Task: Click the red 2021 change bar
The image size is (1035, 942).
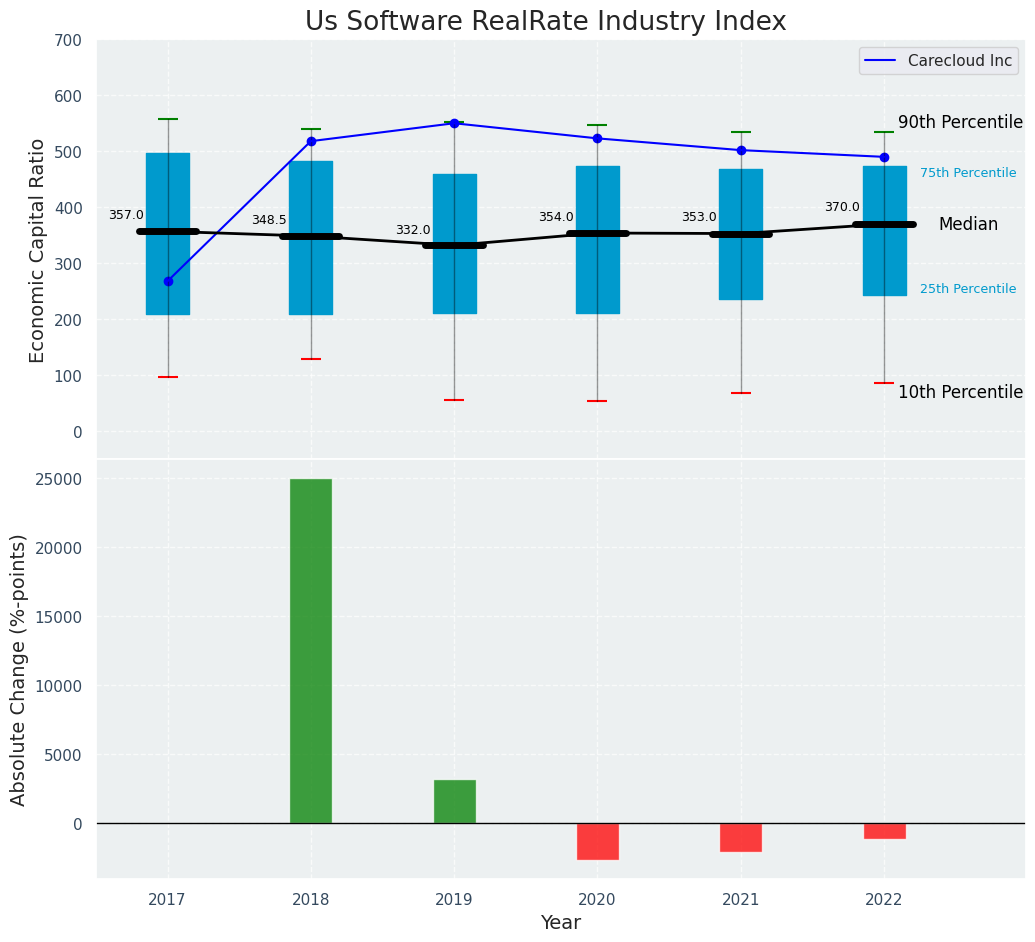Action: click(741, 837)
